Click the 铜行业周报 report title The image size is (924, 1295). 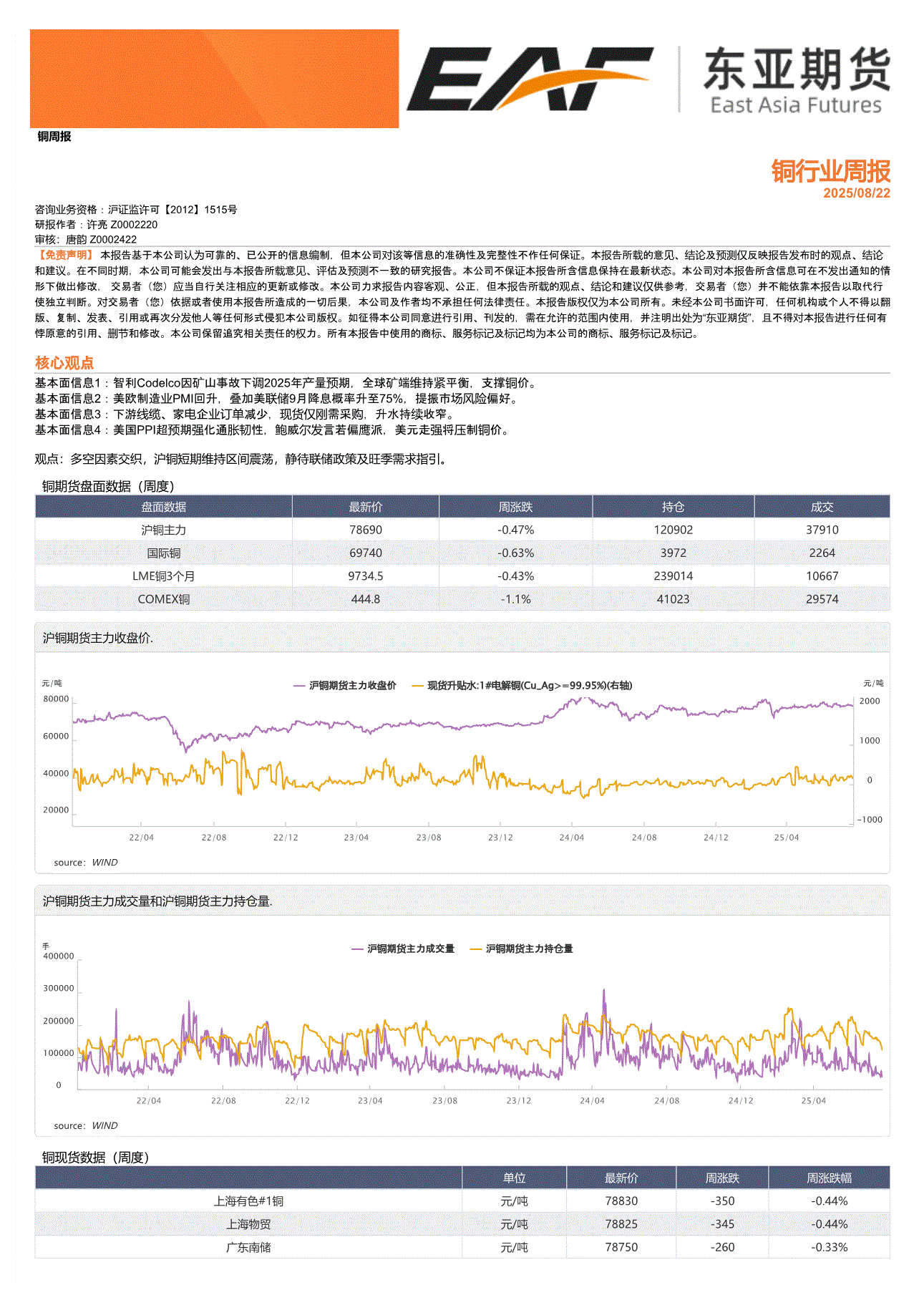point(830,171)
